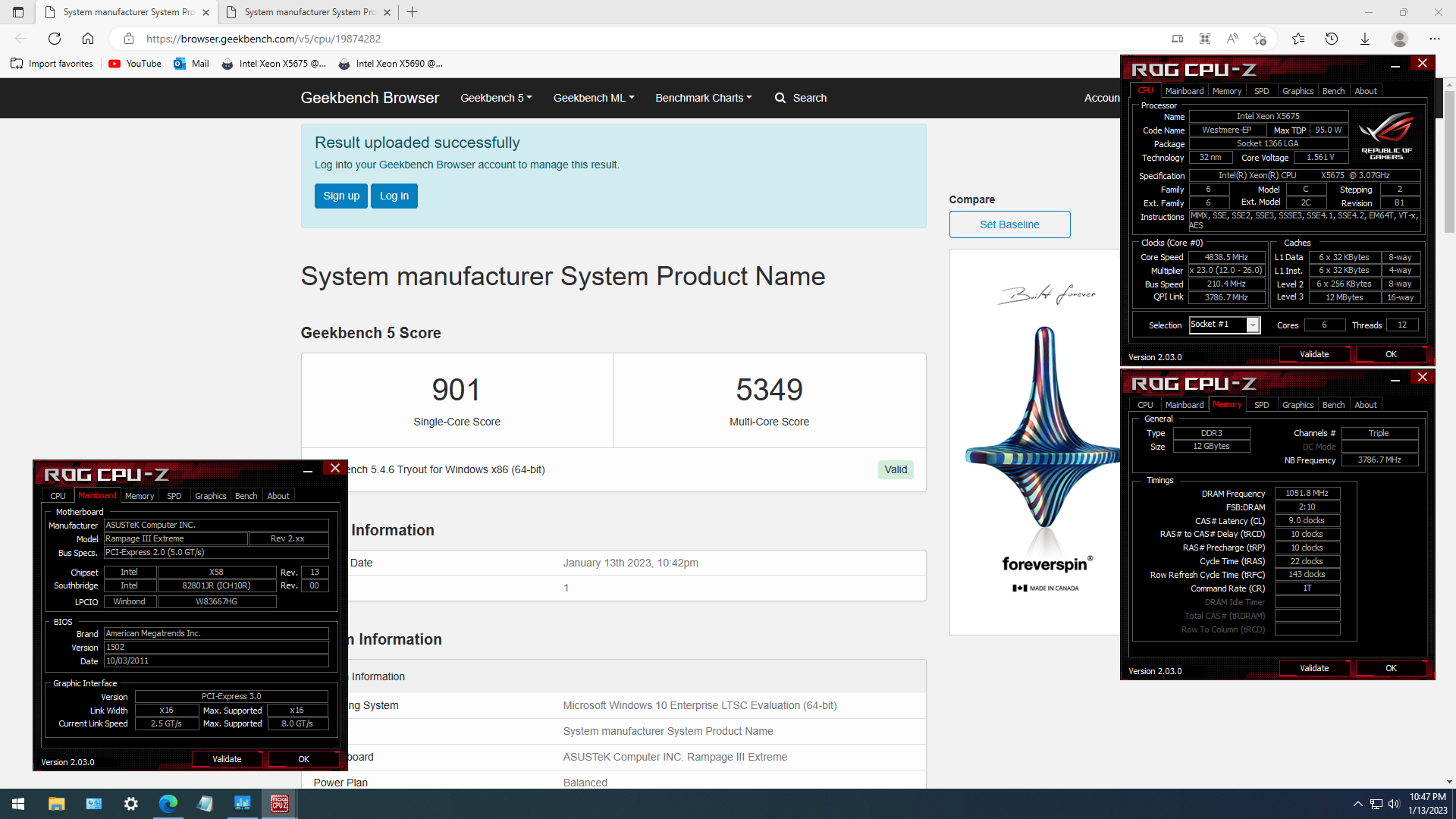Open the browser profile avatar
1456x819 pixels.
coord(1400,39)
